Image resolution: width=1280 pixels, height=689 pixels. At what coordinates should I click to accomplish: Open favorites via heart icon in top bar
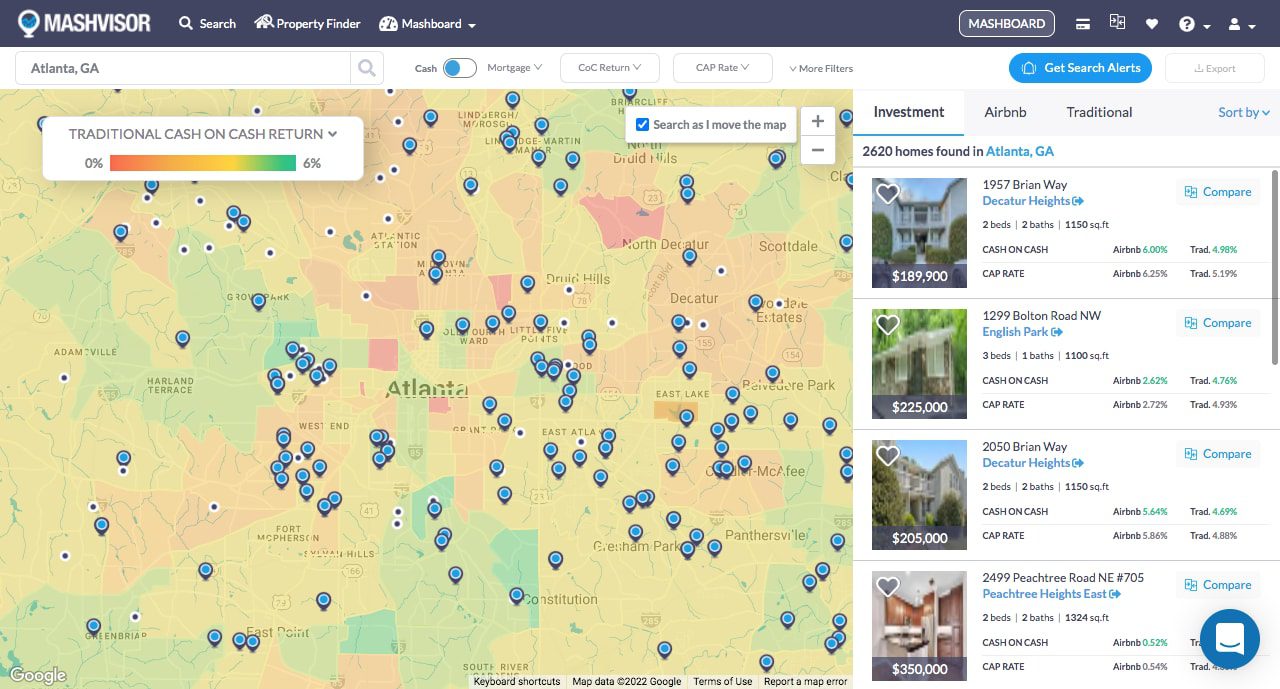(x=1152, y=23)
